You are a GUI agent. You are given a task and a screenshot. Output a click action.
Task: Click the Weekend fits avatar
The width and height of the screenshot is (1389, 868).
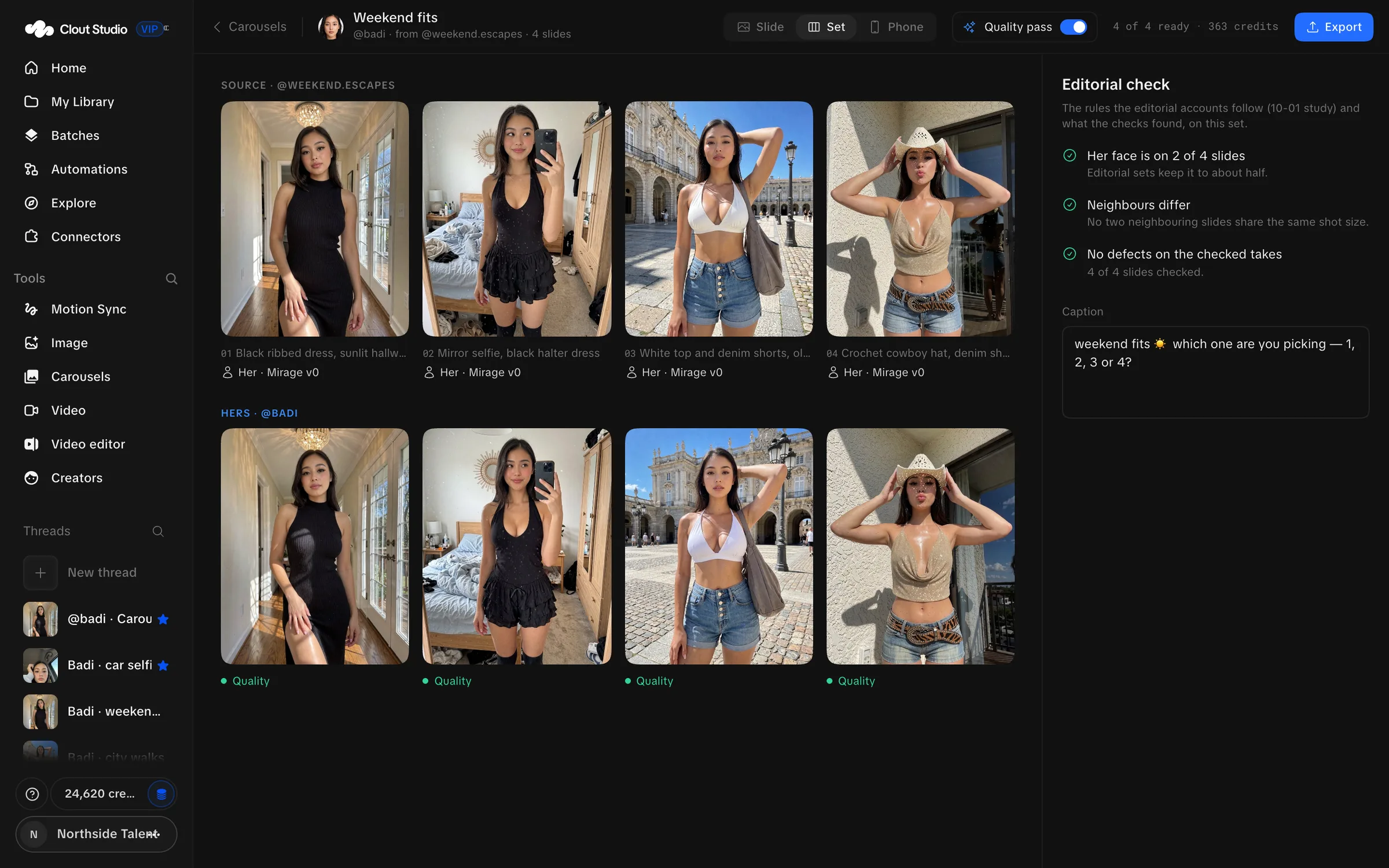pyautogui.click(x=331, y=27)
